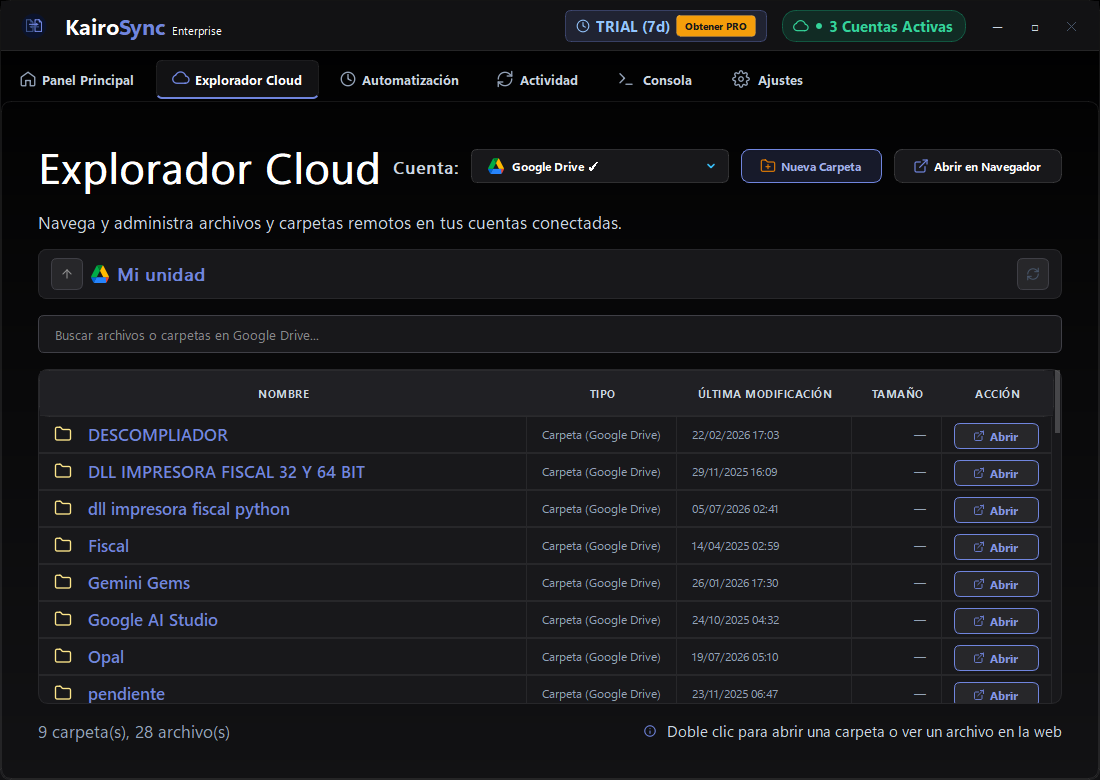
Task: Click Abrir for Google AI Studio
Action: (x=996, y=621)
